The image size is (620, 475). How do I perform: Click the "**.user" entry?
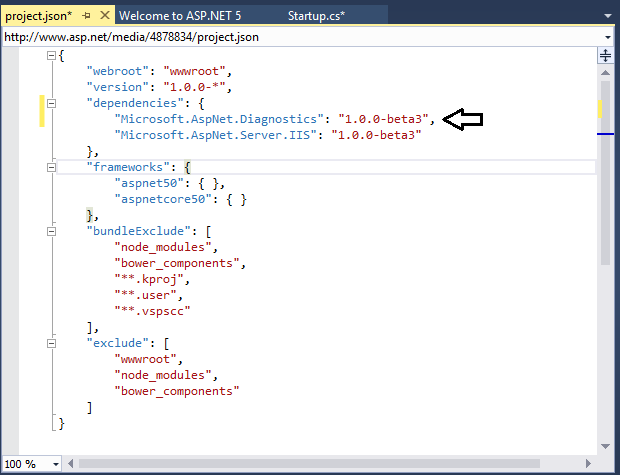click(146, 295)
